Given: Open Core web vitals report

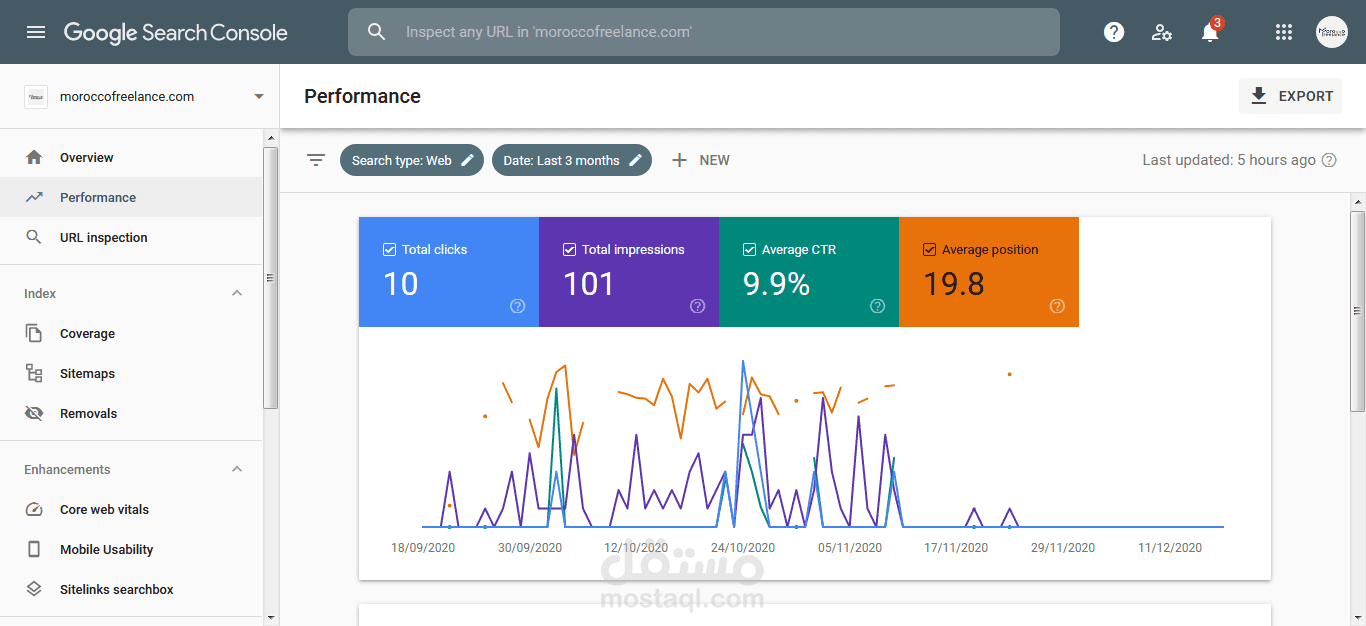Looking at the screenshot, I should (x=131, y=509).
